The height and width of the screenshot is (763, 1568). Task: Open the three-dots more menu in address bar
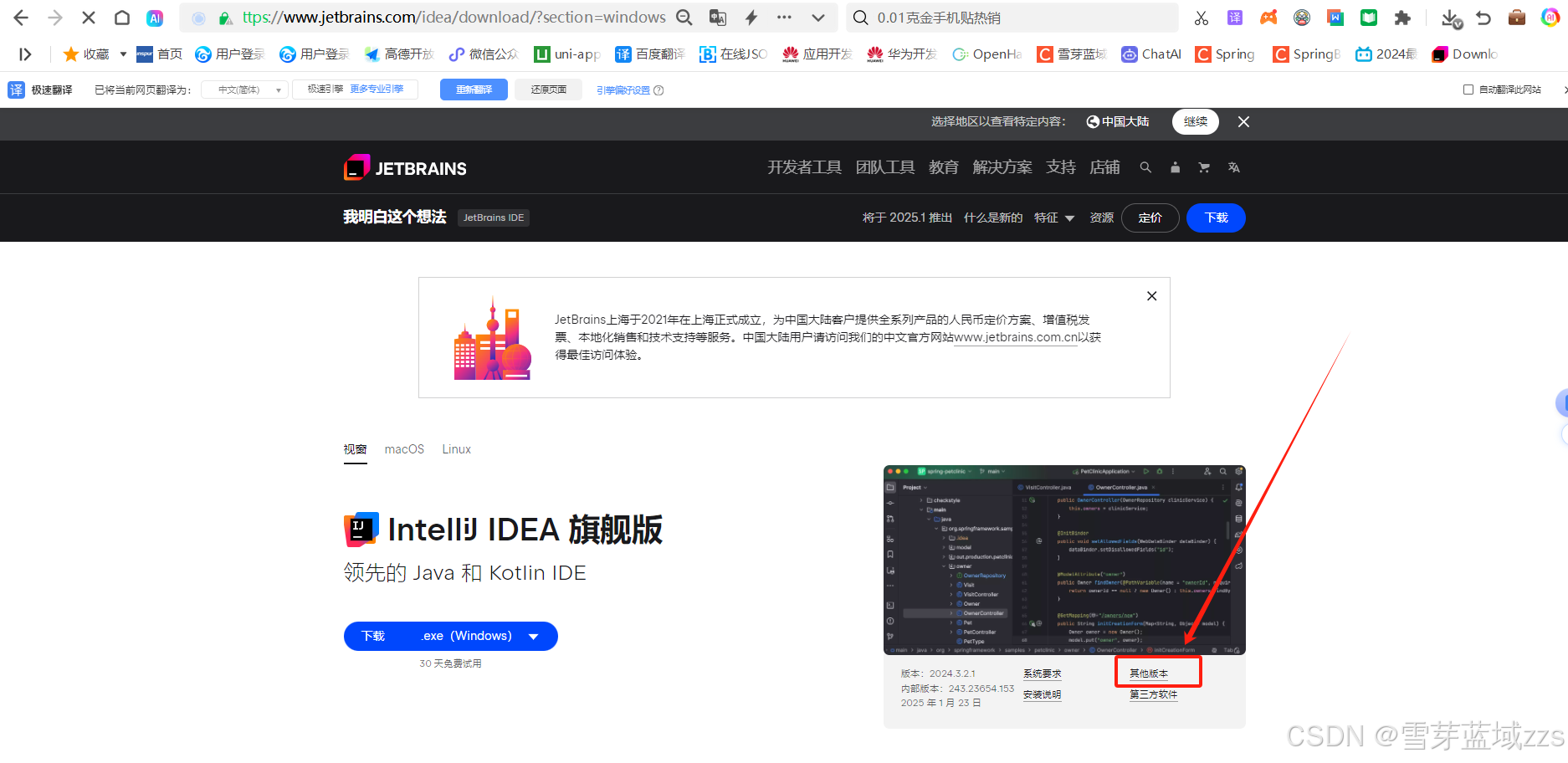point(784,18)
